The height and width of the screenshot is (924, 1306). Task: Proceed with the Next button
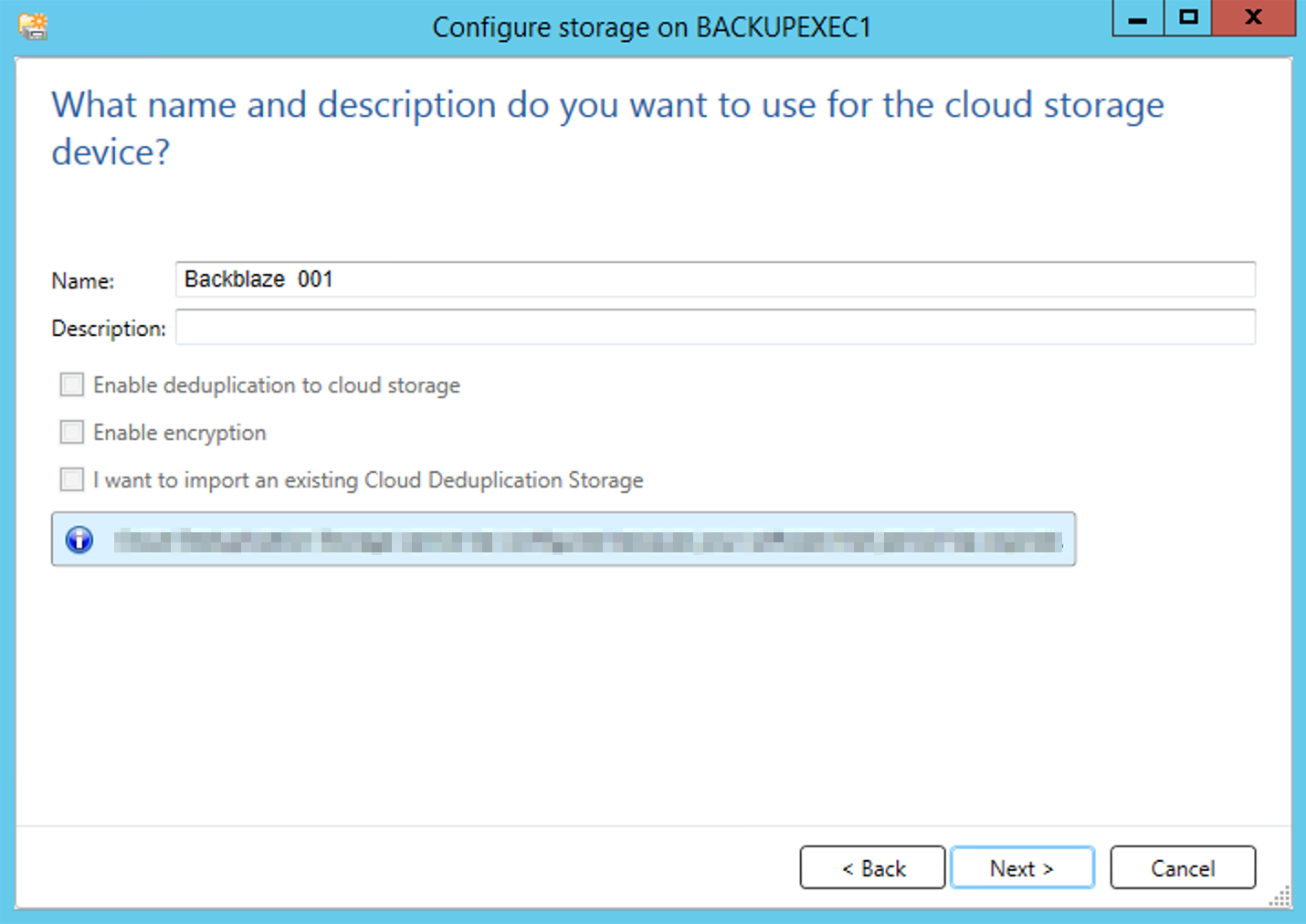[x=1022, y=867]
